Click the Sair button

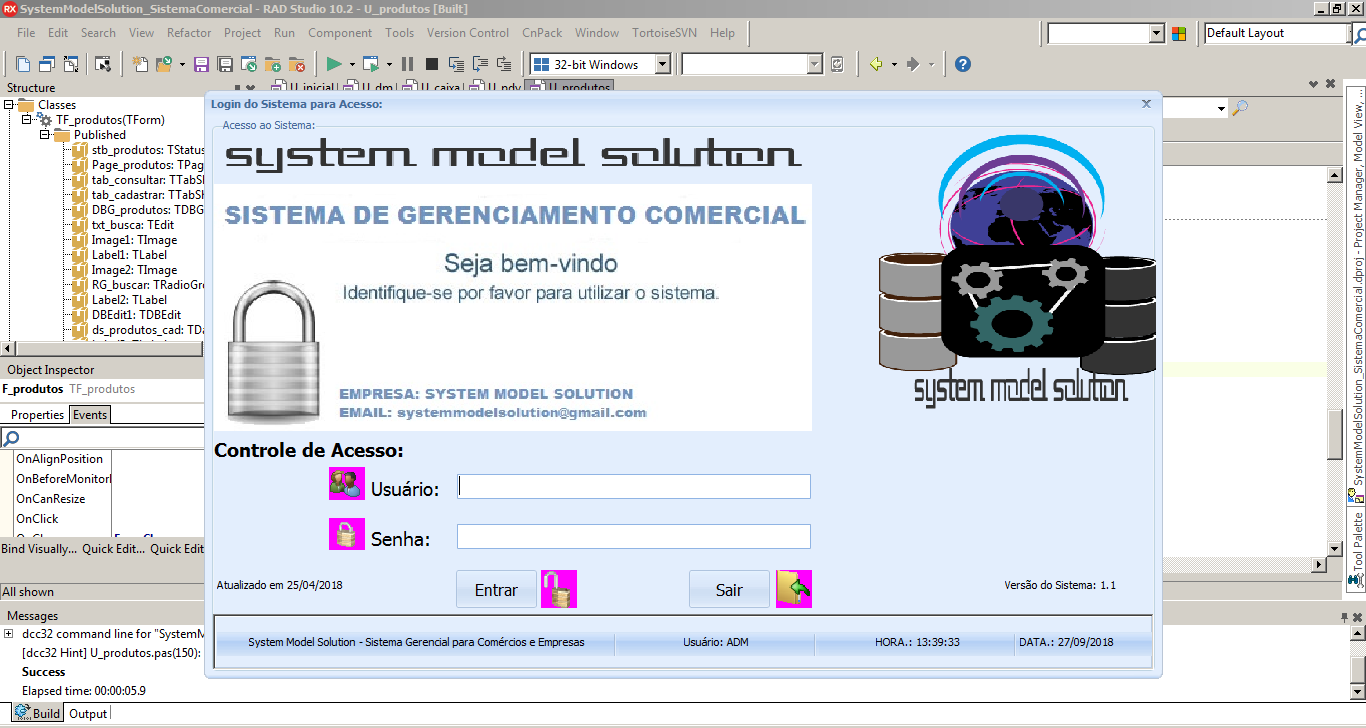click(x=729, y=589)
